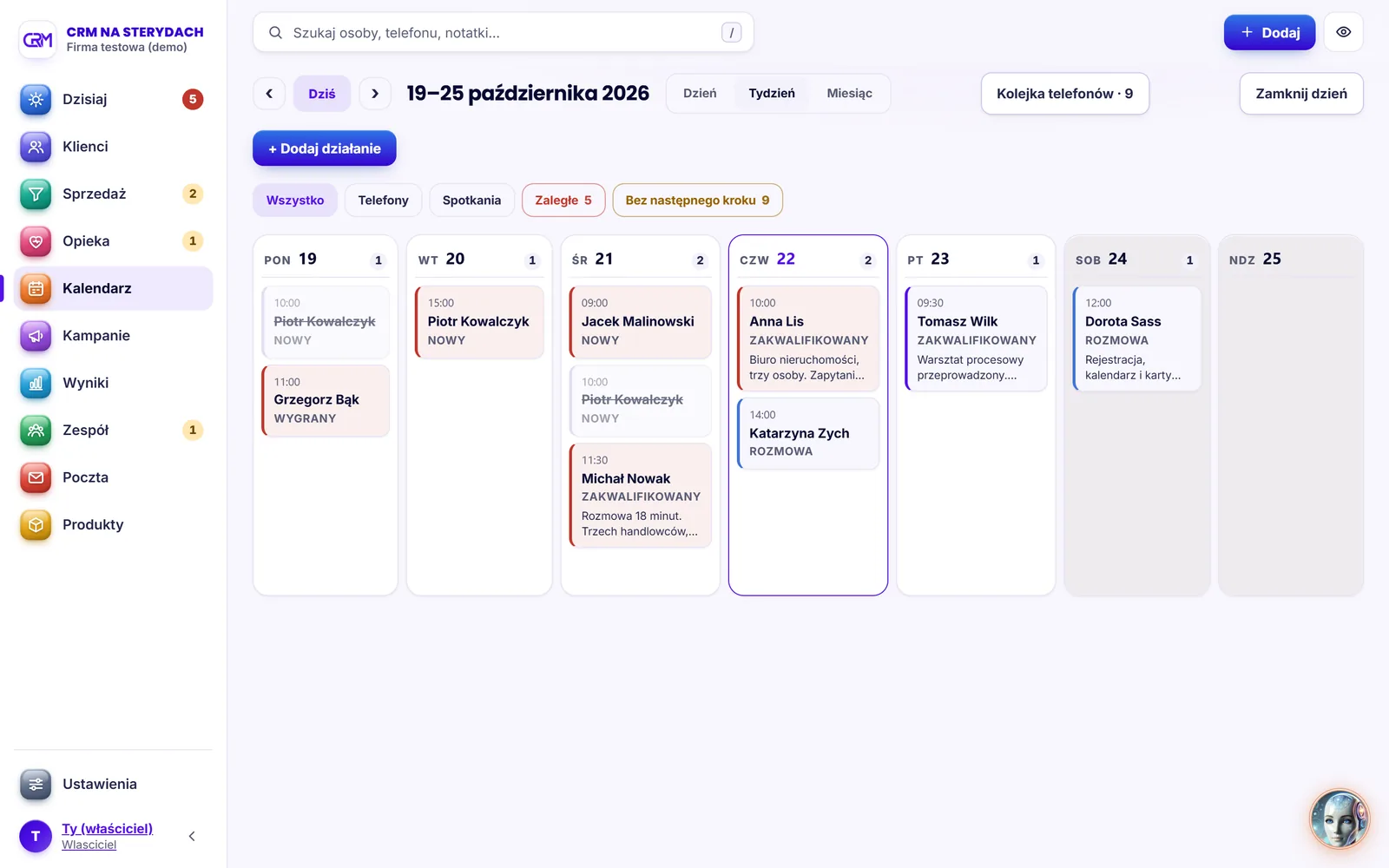Filter by Wszystko
Viewport: 1389px width, 868px height.
click(x=295, y=201)
